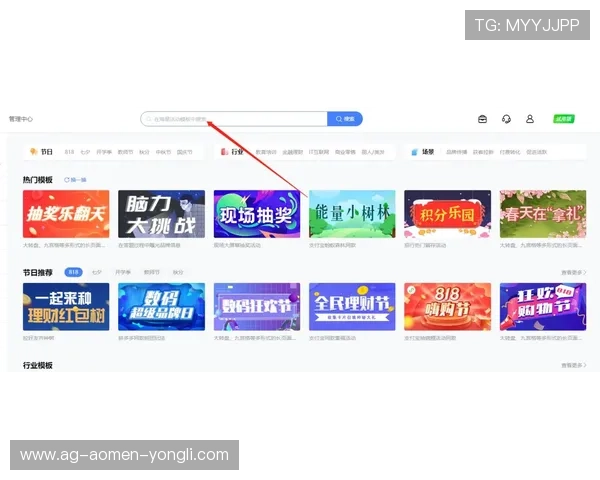Switch to the 开学季 tab under 节日推荐

click(123, 272)
